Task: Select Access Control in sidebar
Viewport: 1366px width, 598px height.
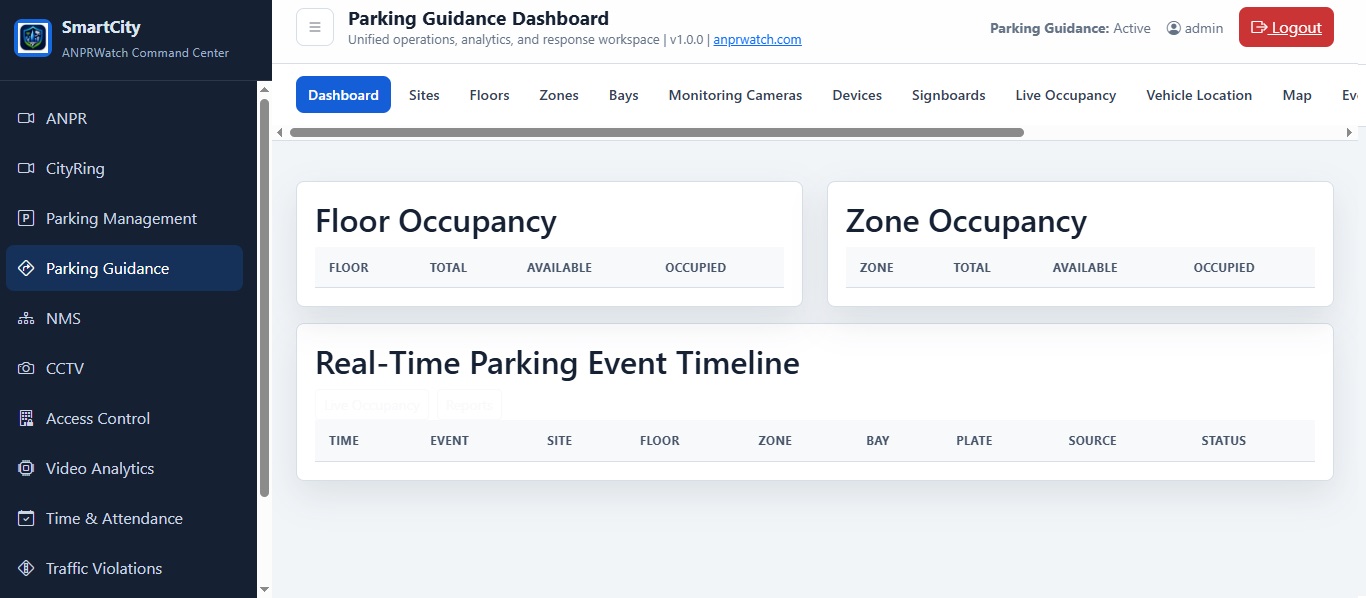Action: (124, 418)
